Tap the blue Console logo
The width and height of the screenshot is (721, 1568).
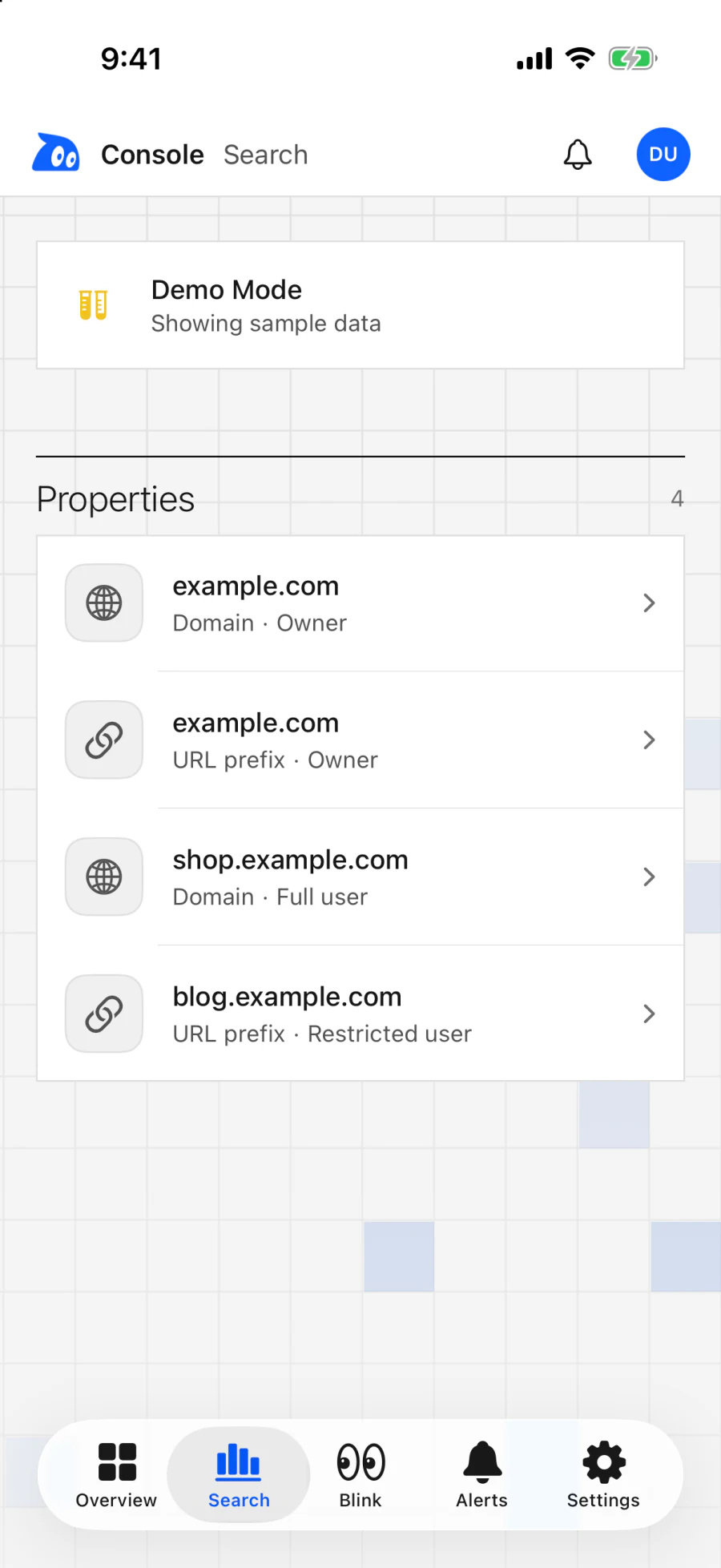click(x=56, y=152)
